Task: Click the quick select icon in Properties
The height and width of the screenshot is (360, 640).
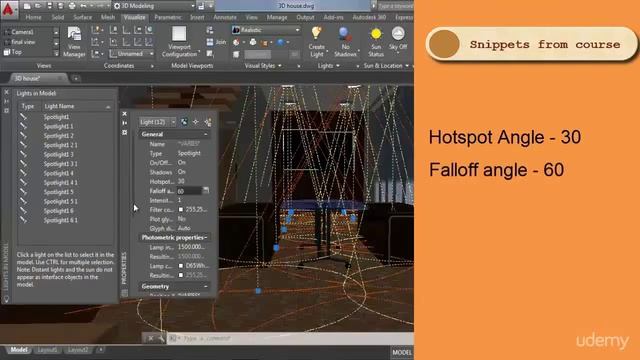Action: click(x=208, y=122)
